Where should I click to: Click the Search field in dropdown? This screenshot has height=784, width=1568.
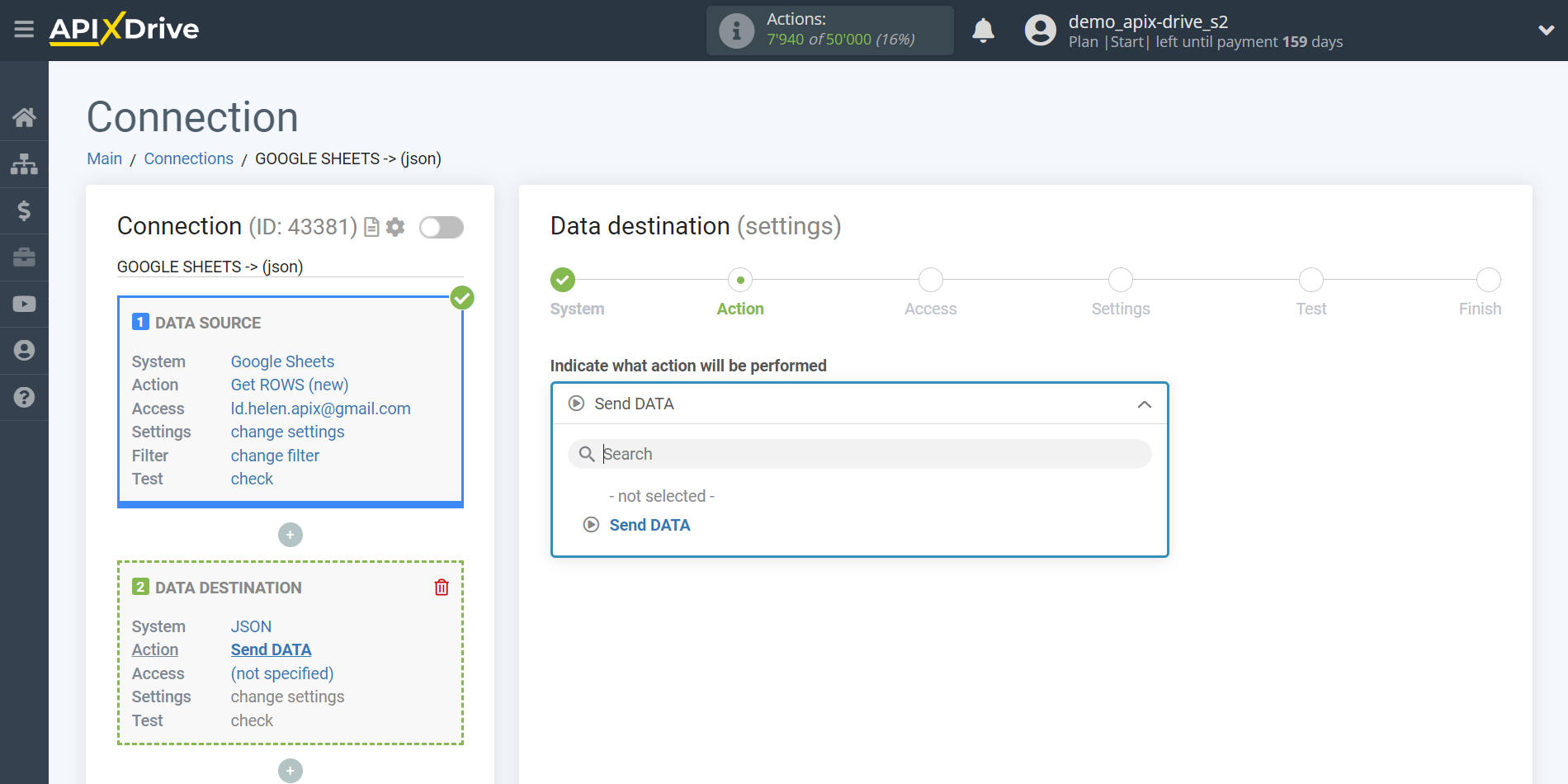pos(859,454)
